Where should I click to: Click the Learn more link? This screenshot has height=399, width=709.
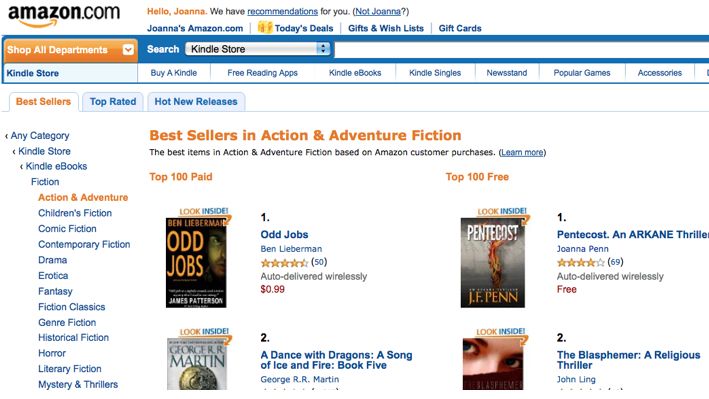tap(522, 152)
